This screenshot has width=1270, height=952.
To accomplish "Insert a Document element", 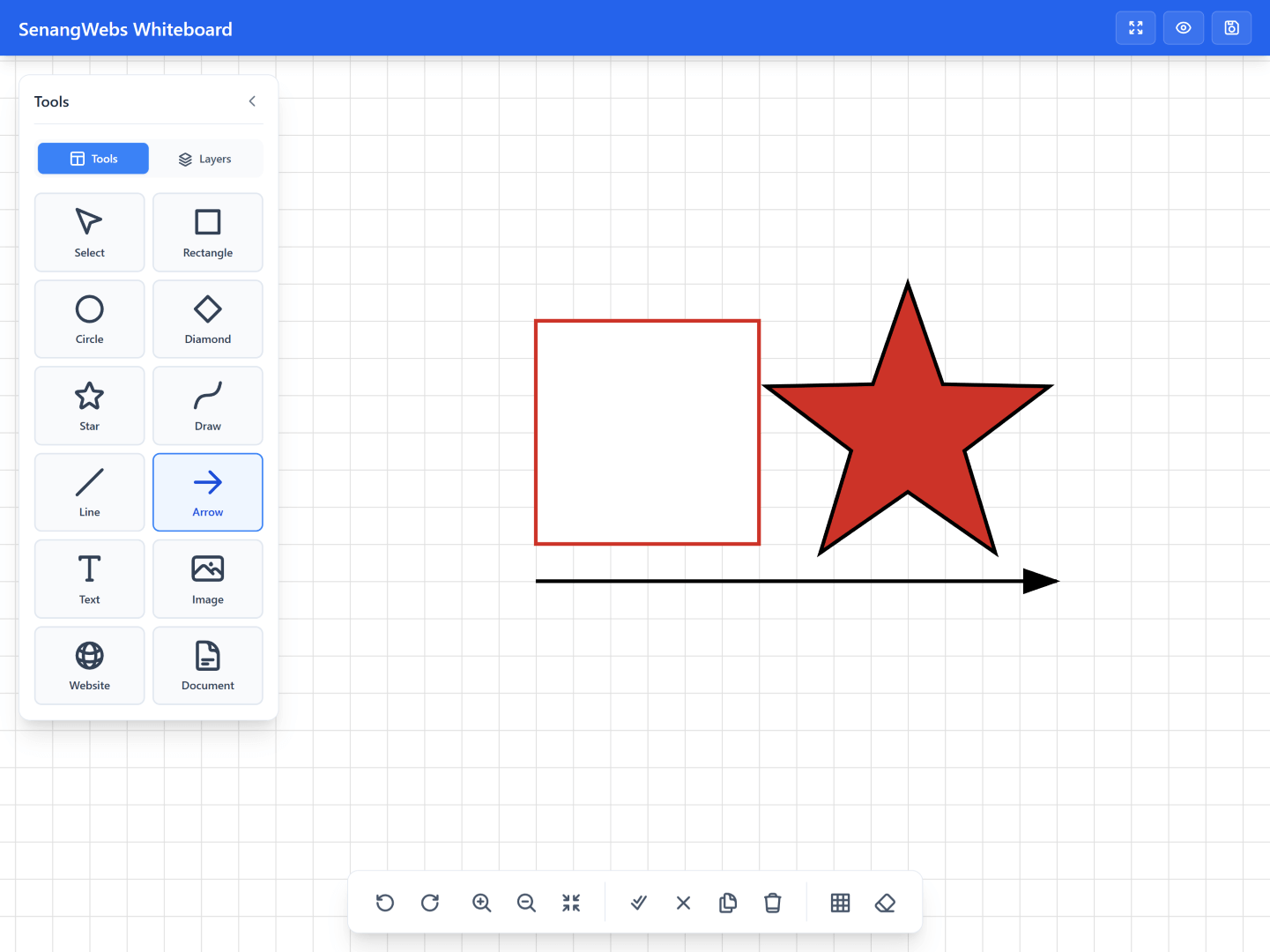I will pyautogui.click(x=208, y=666).
